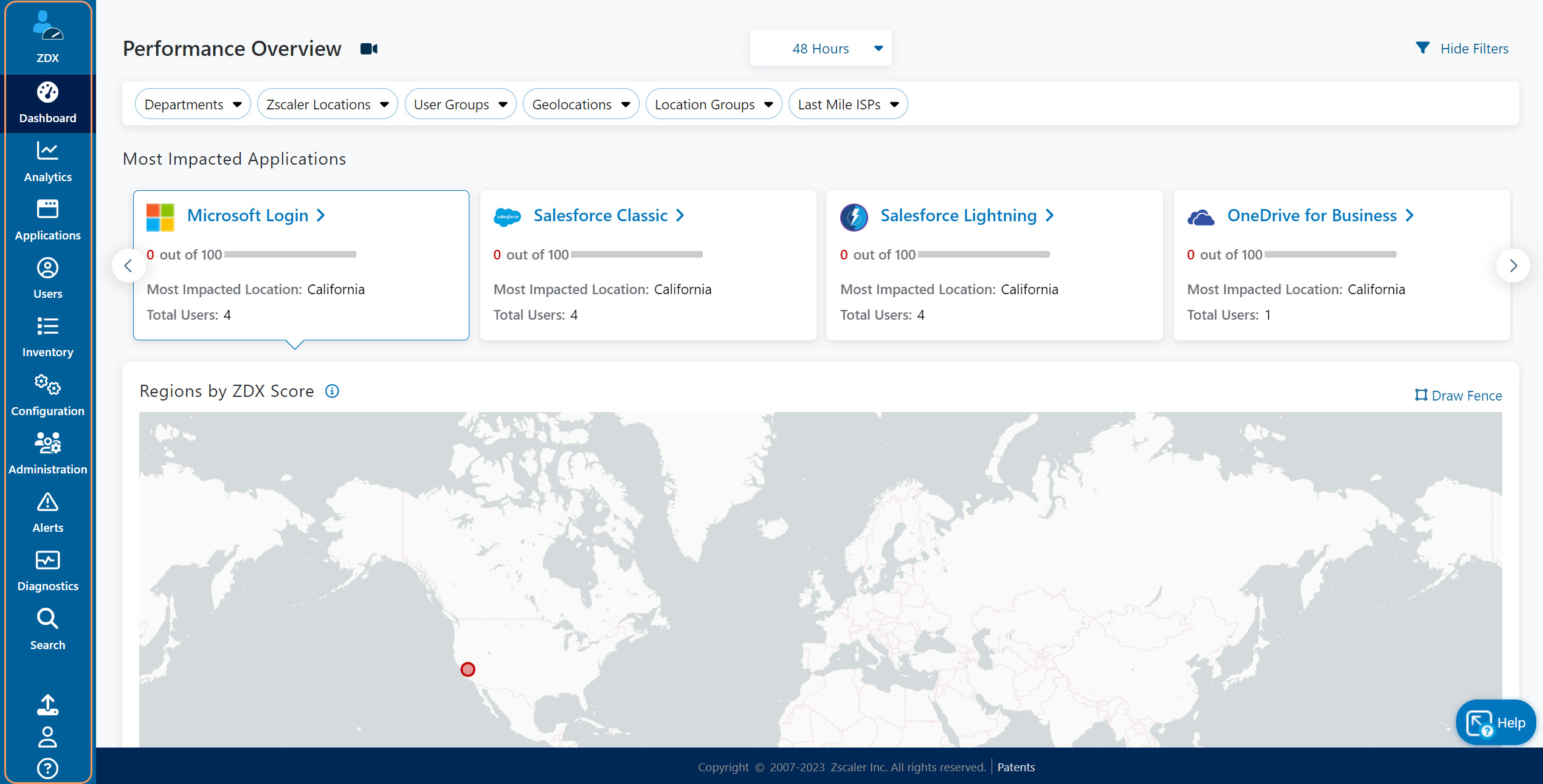The height and width of the screenshot is (784, 1543).
Task: Select the Administration menu item
Action: 47,454
